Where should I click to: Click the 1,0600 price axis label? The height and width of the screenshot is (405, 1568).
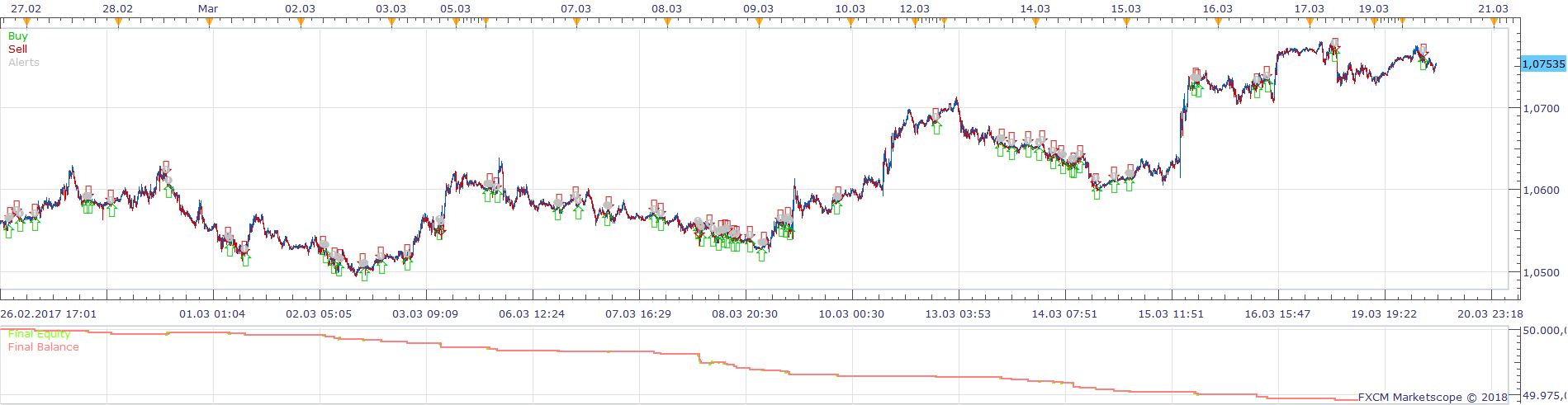(1541, 191)
